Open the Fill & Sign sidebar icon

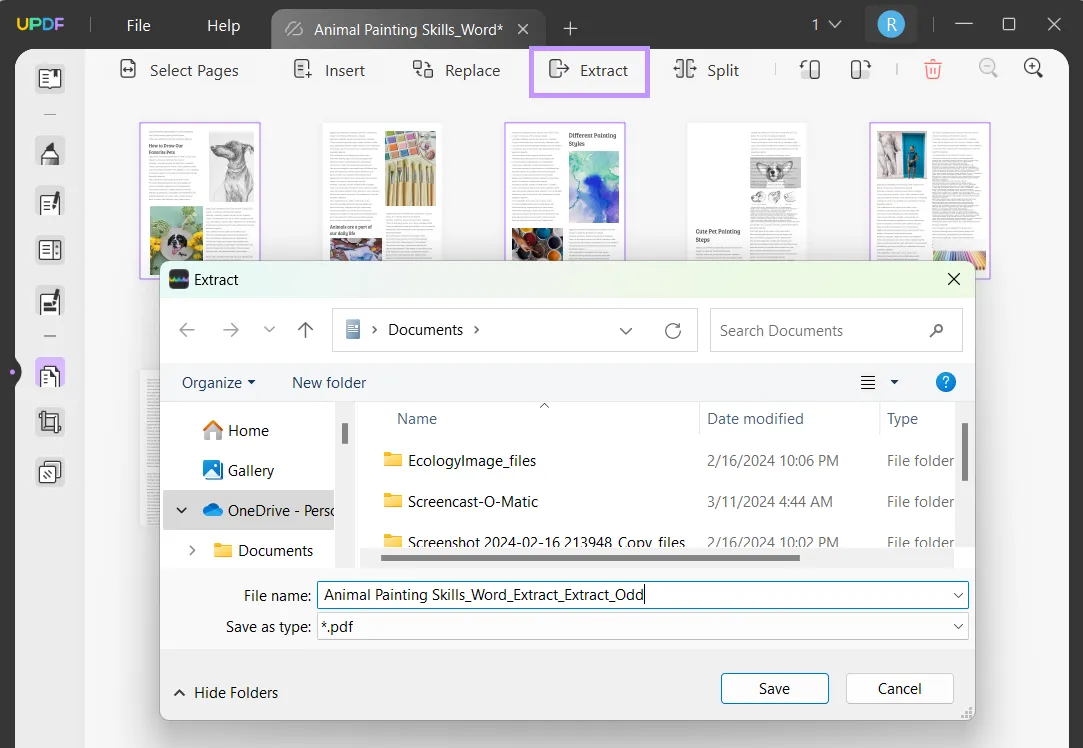point(50,301)
